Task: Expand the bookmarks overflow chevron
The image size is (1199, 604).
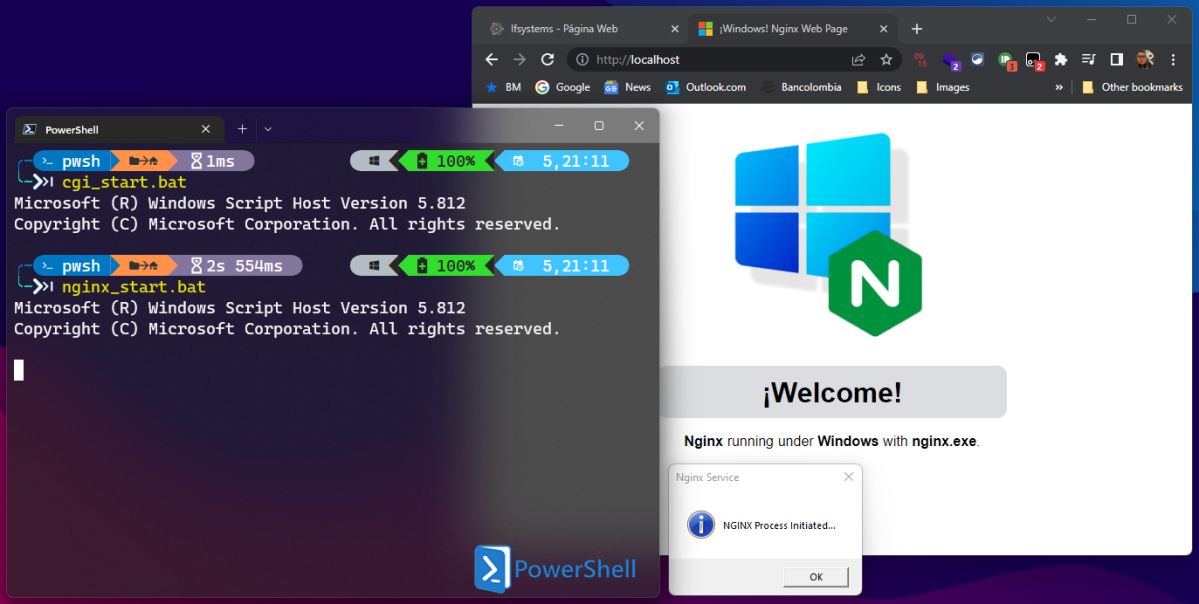Action: click(1059, 87)
